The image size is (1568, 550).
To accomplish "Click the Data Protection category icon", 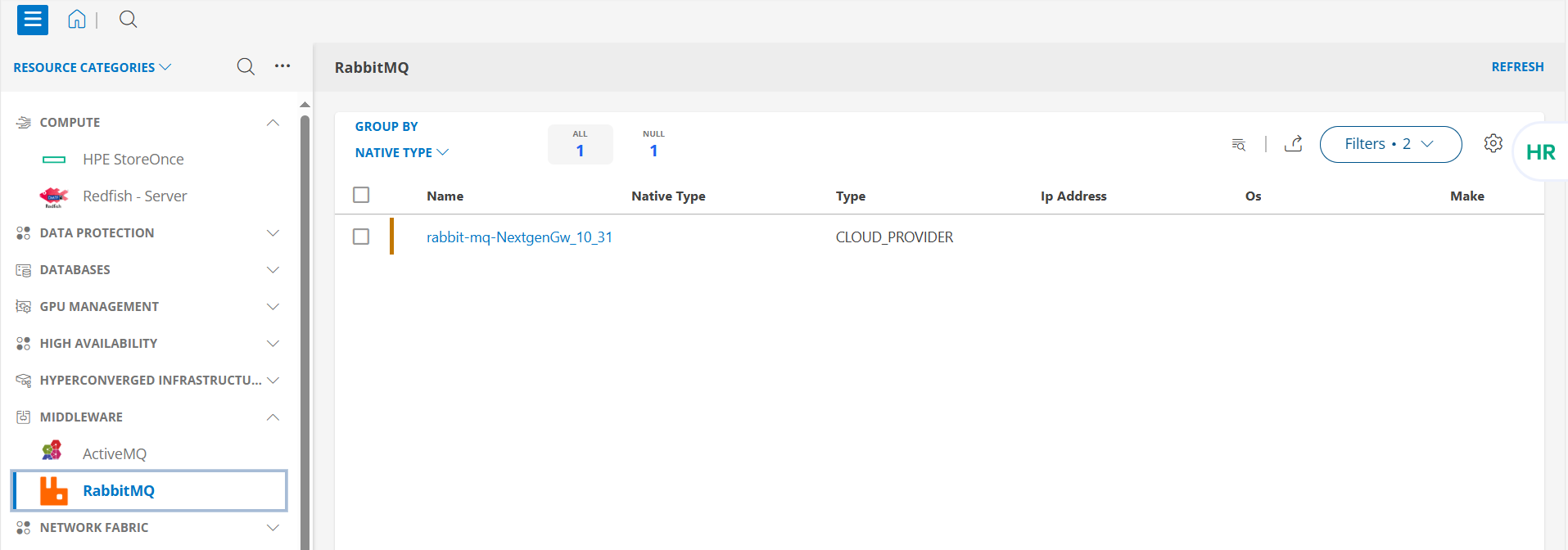I will point(24,233).
